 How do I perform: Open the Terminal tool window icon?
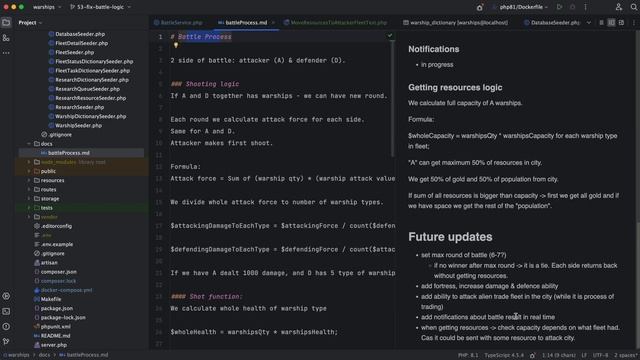[6, 311]
